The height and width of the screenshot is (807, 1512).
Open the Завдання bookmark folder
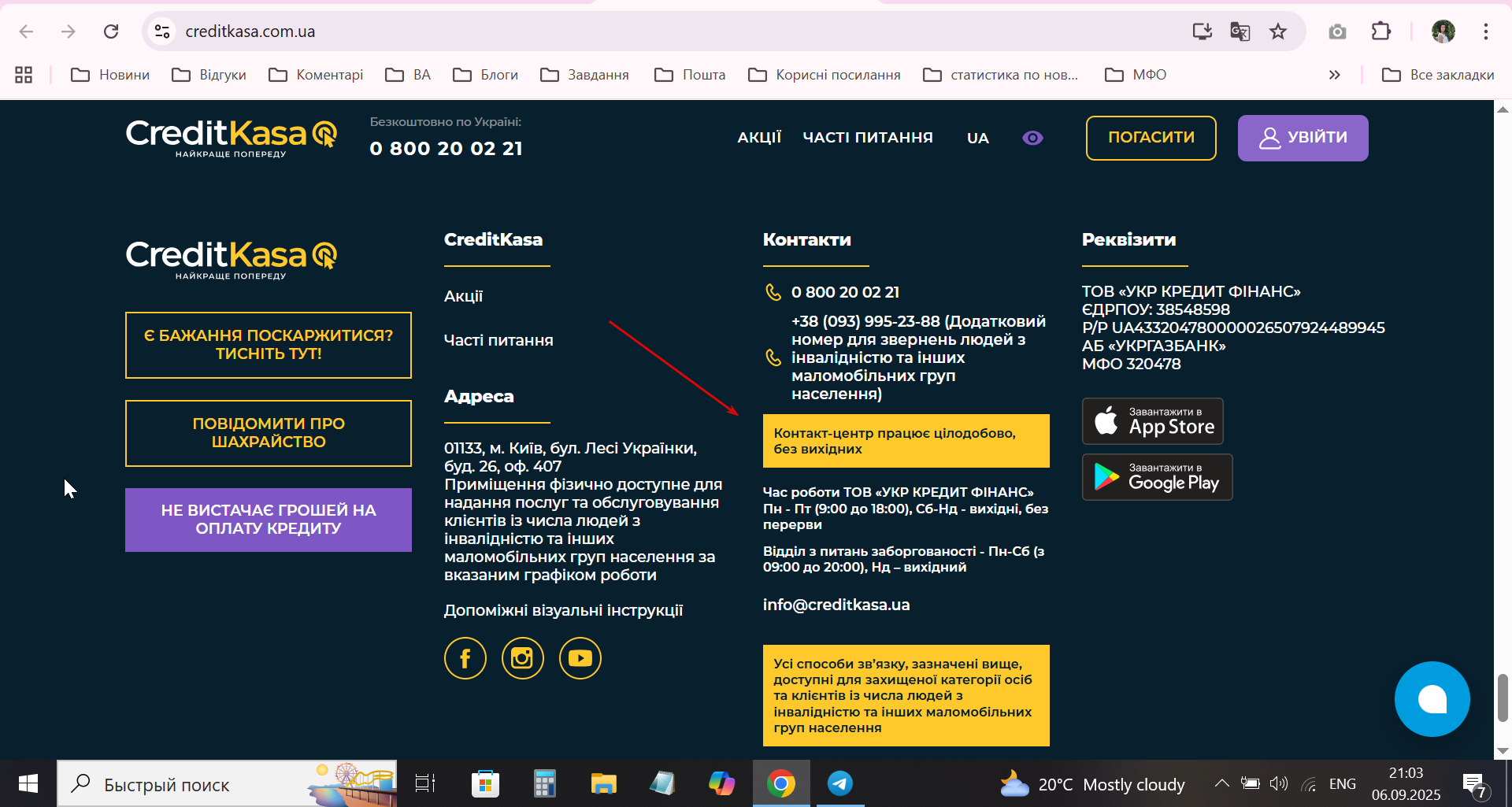(x=584, y=75)
